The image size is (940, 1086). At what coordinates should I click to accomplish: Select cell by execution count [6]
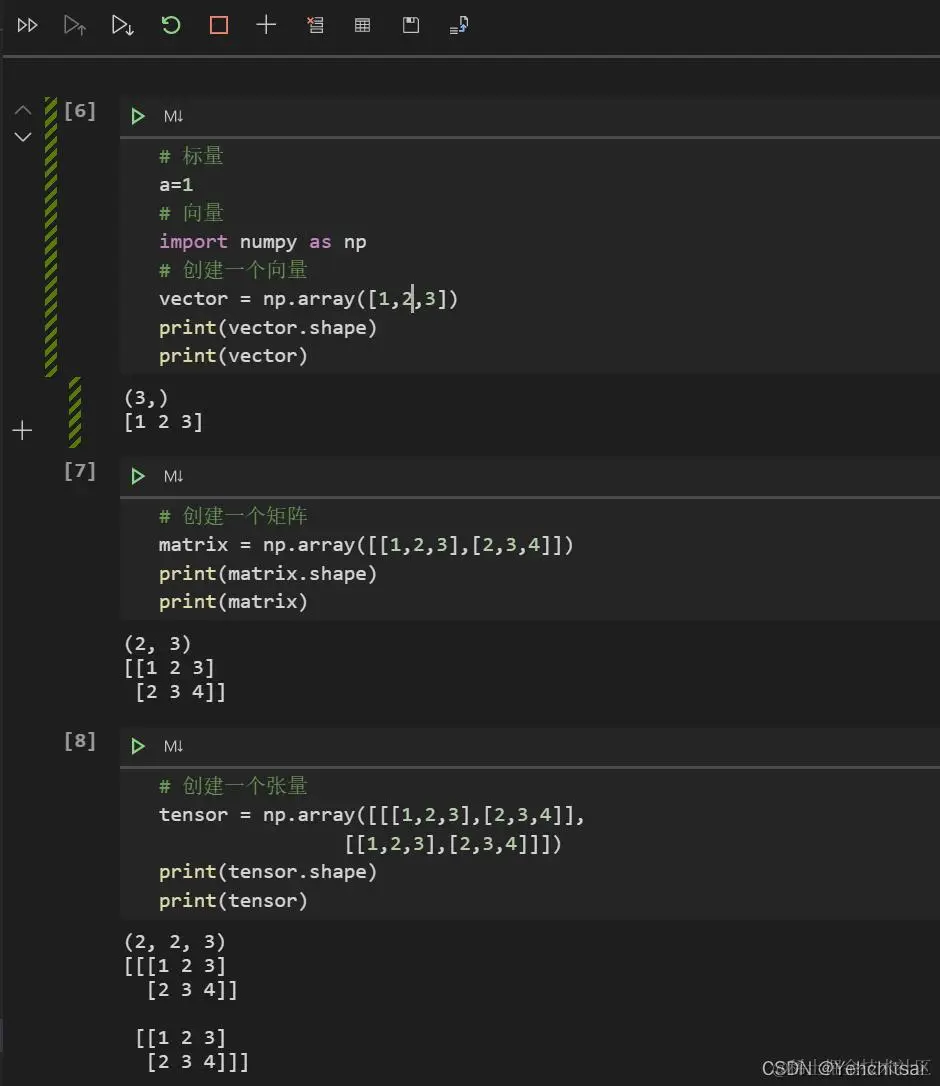click(80, 111)
